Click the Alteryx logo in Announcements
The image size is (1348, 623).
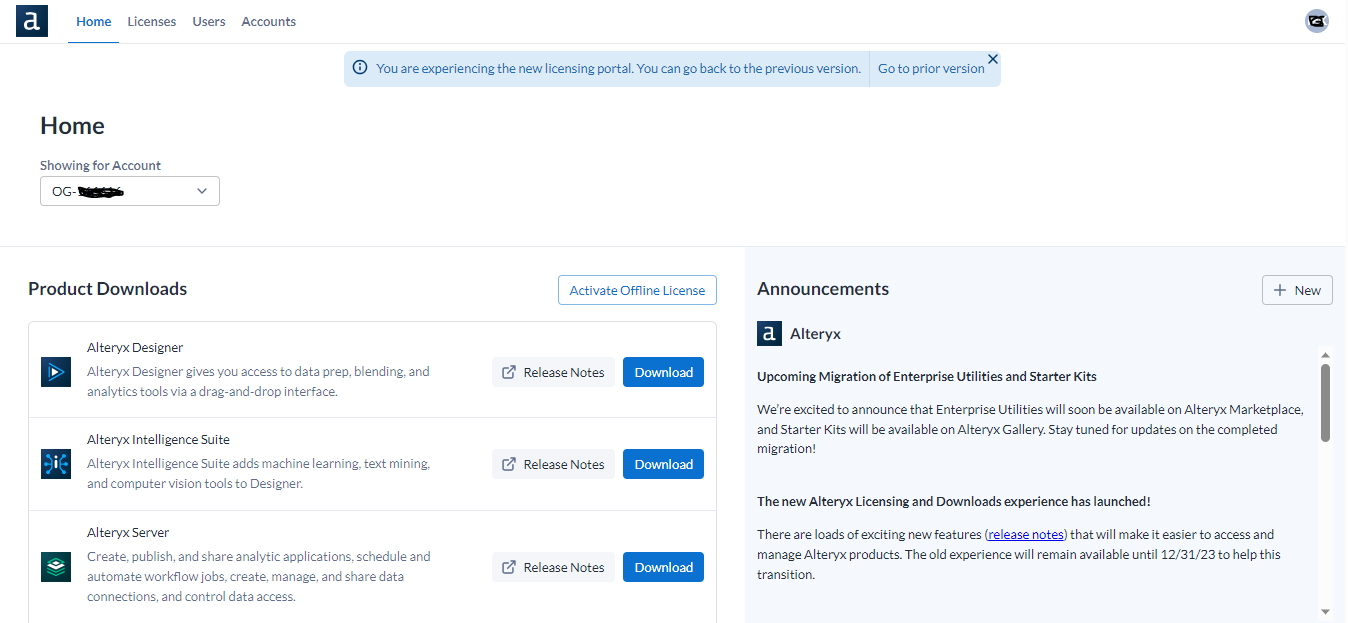click(769, 334)
